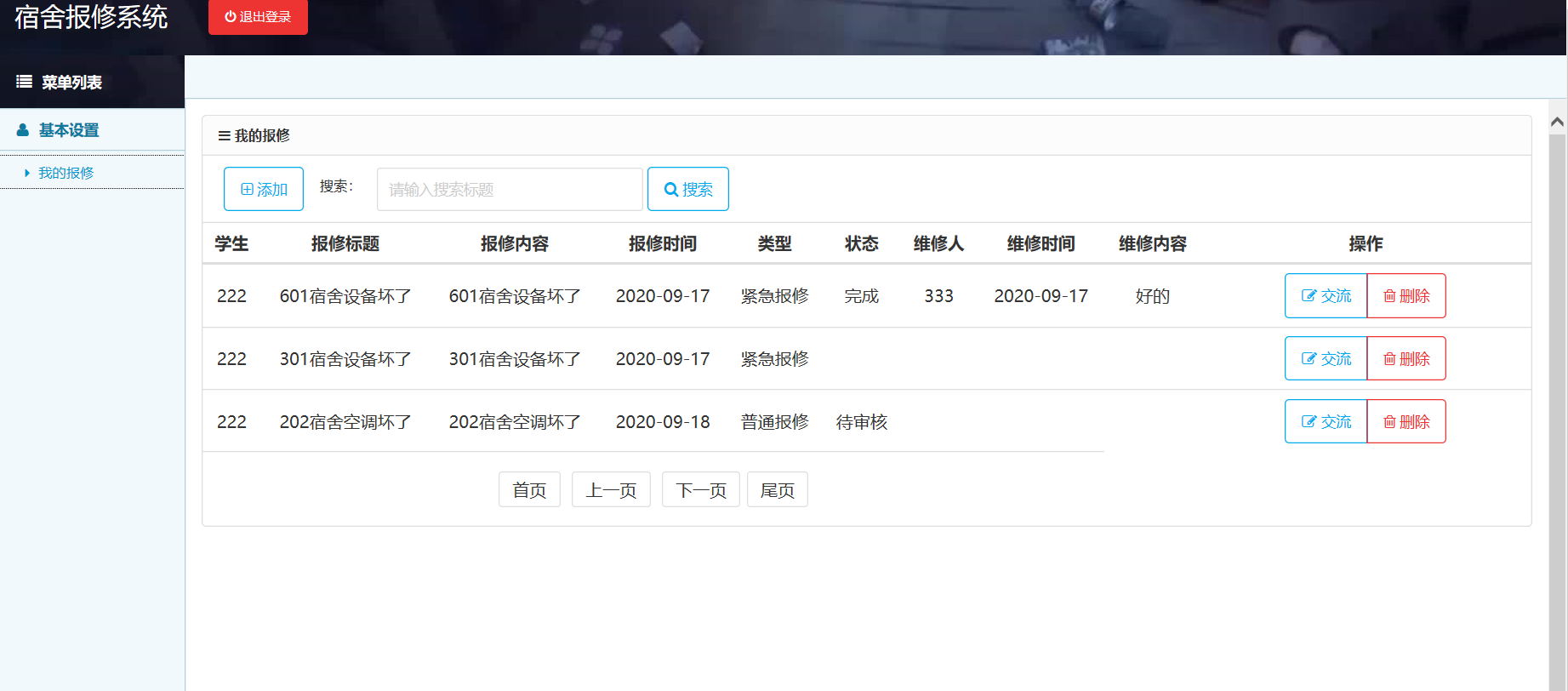Click 删除 for the 601宿舍设备坏了 row
The image size is (1568, 691).
click(x=1406, y=295)
